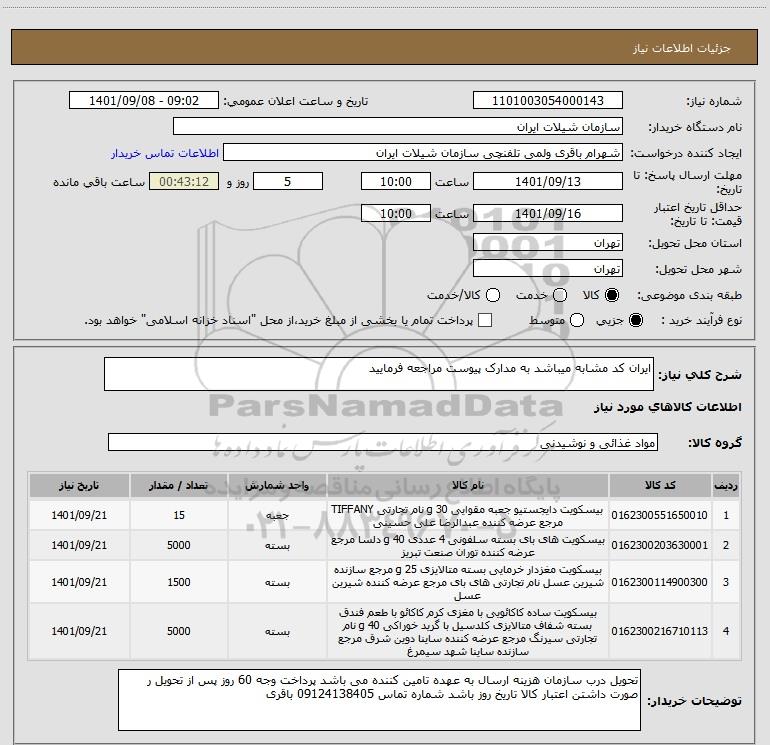
Task: Click general description field ایران کد مشابه
Action: (x=379, y=374)
